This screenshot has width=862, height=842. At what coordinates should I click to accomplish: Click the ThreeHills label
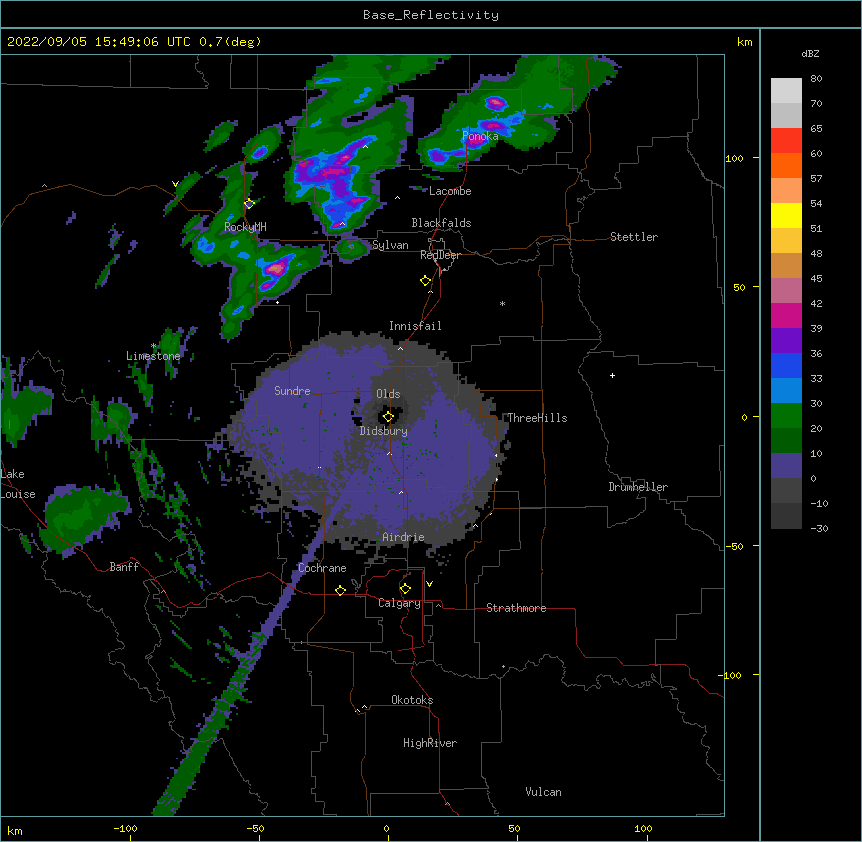[537, 418]
